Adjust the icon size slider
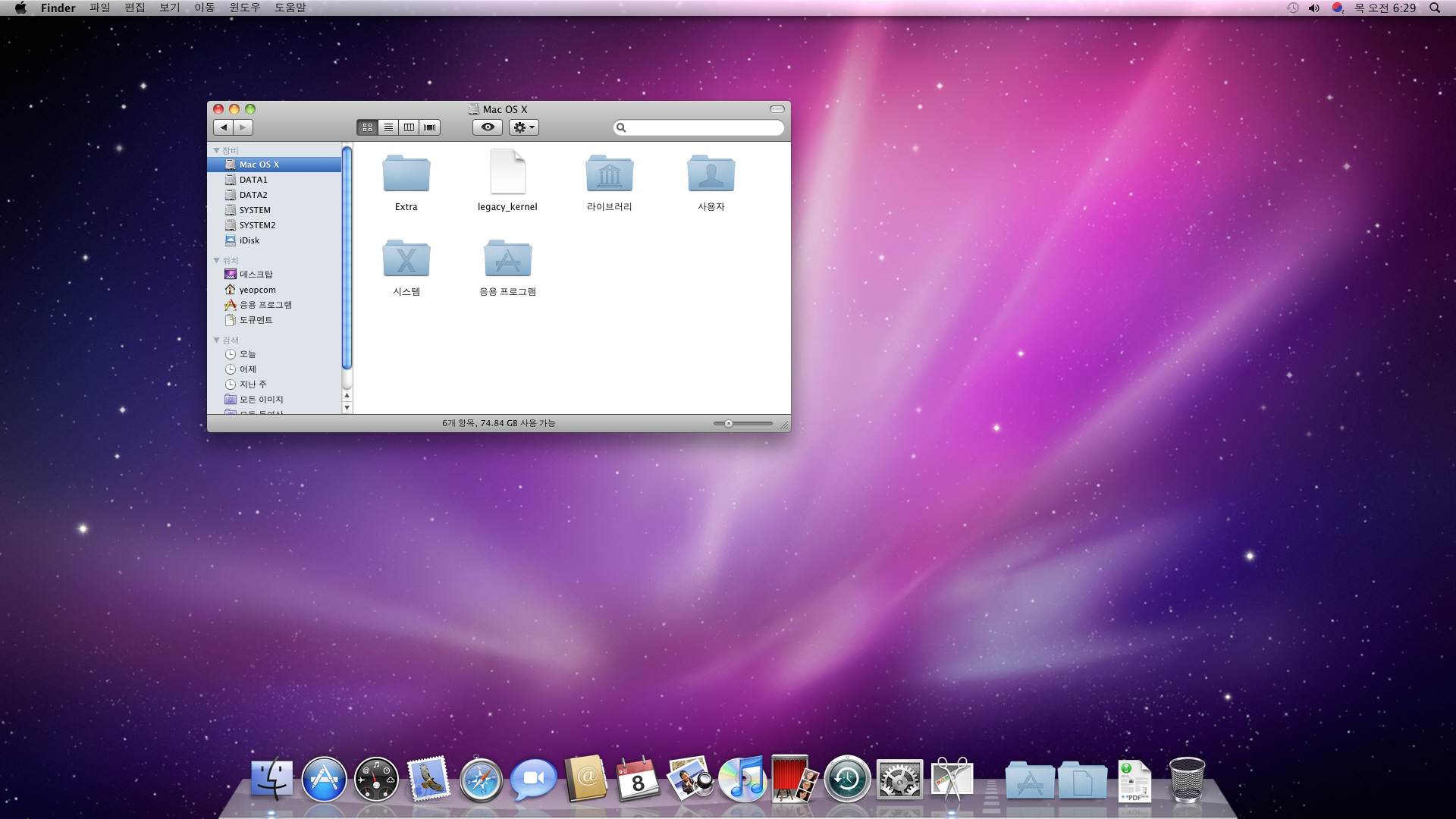Screen dimensions: 1456x819 [728, 423]
